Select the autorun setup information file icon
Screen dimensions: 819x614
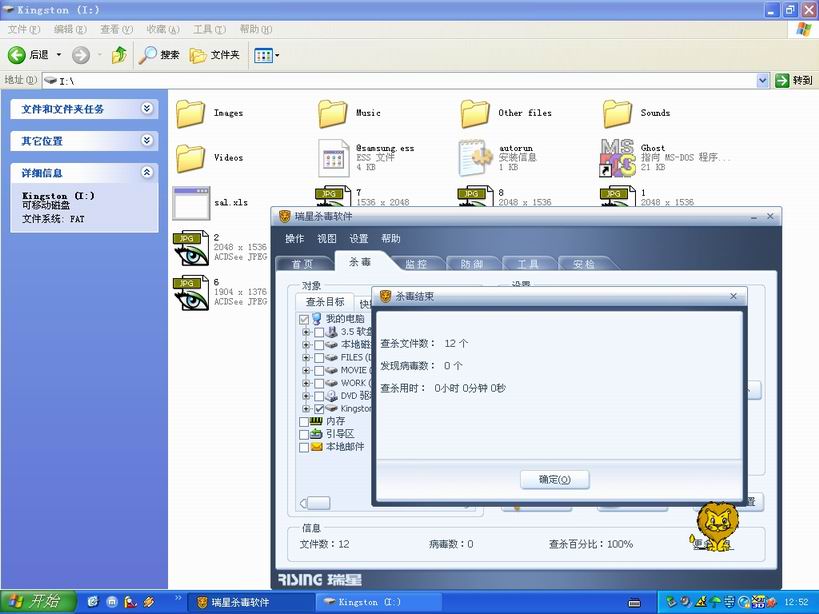[x=476, y=158]
